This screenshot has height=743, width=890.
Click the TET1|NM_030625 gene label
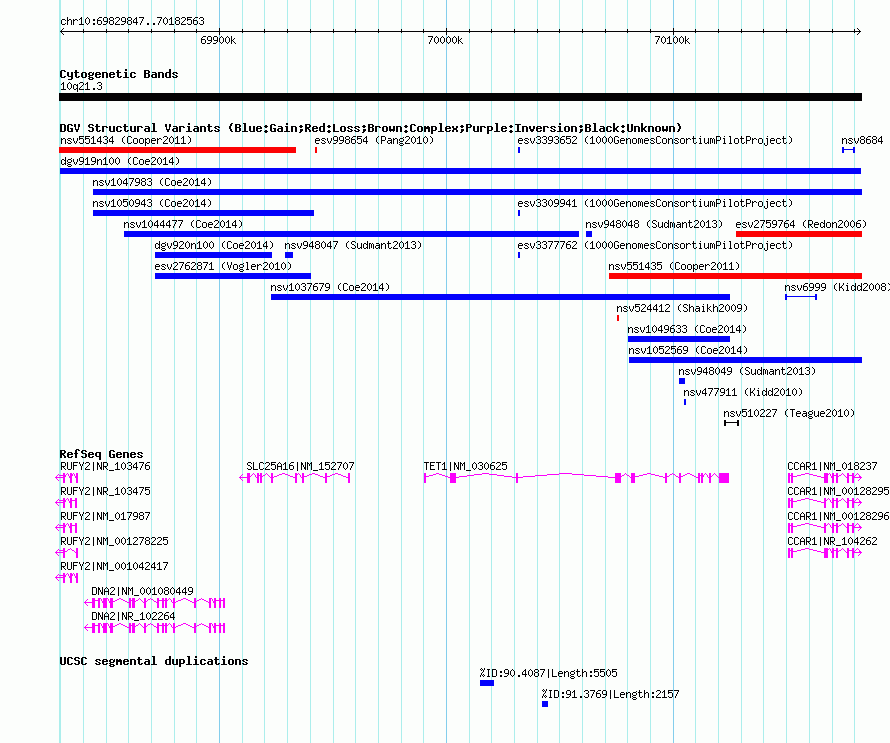coord(465,466)
